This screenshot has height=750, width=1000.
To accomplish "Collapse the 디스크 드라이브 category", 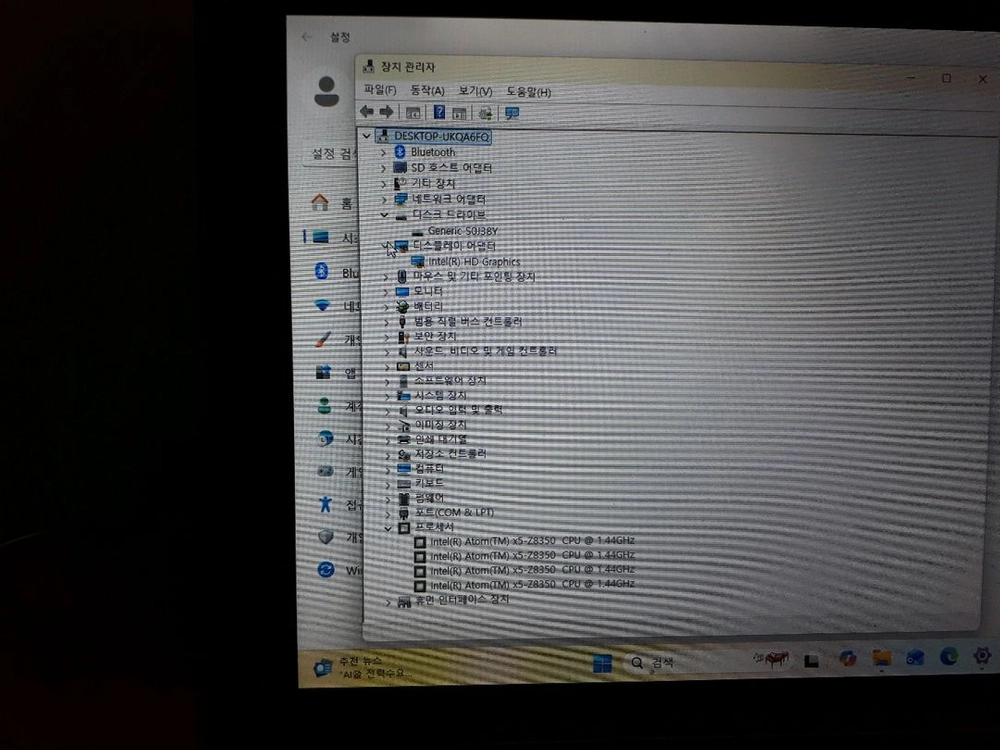I will click(384, 215).
